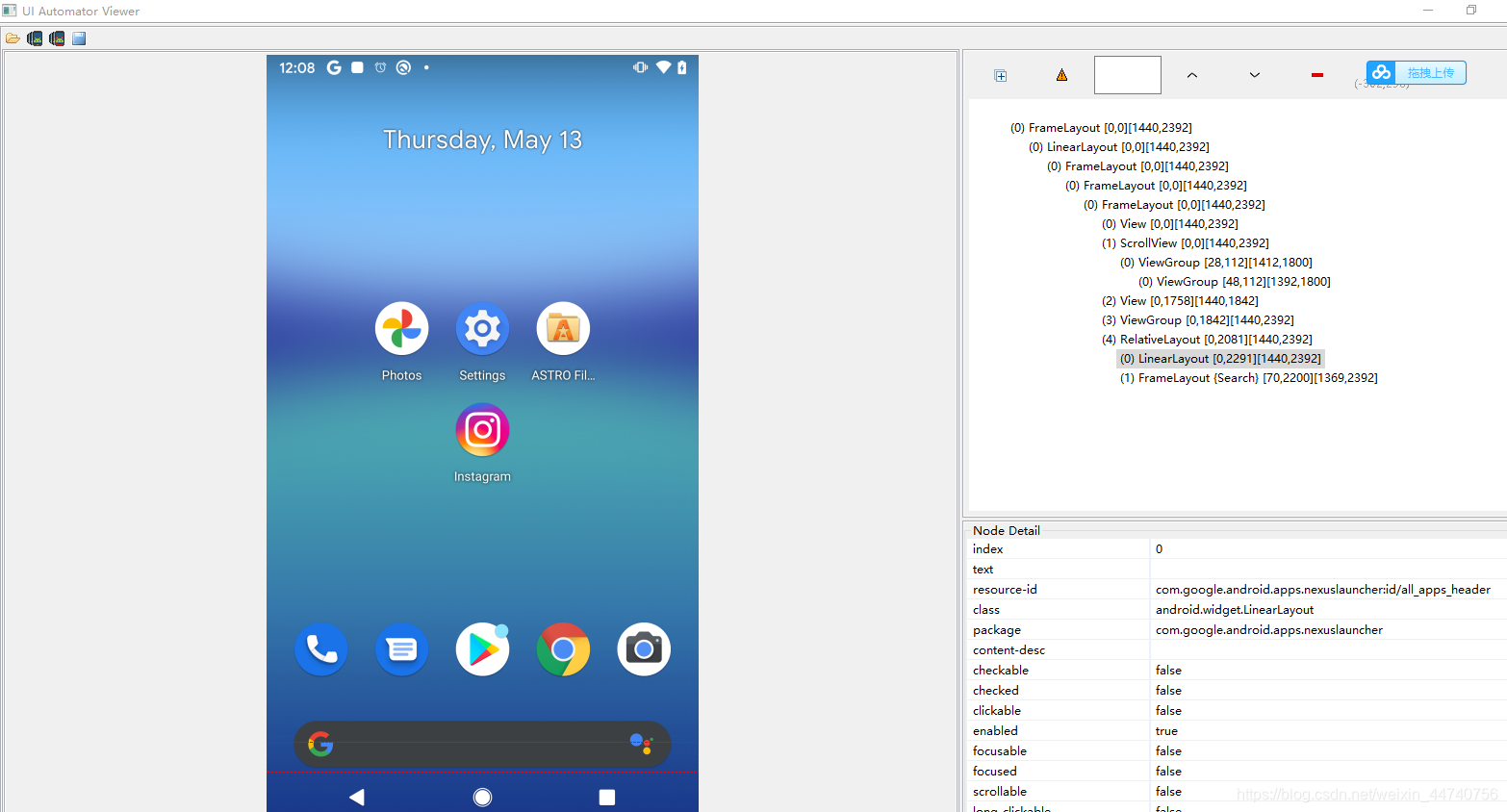1507x812 pixels.
Task: Restore the UI Automator Viewer window
Action: pos(1471,11)
